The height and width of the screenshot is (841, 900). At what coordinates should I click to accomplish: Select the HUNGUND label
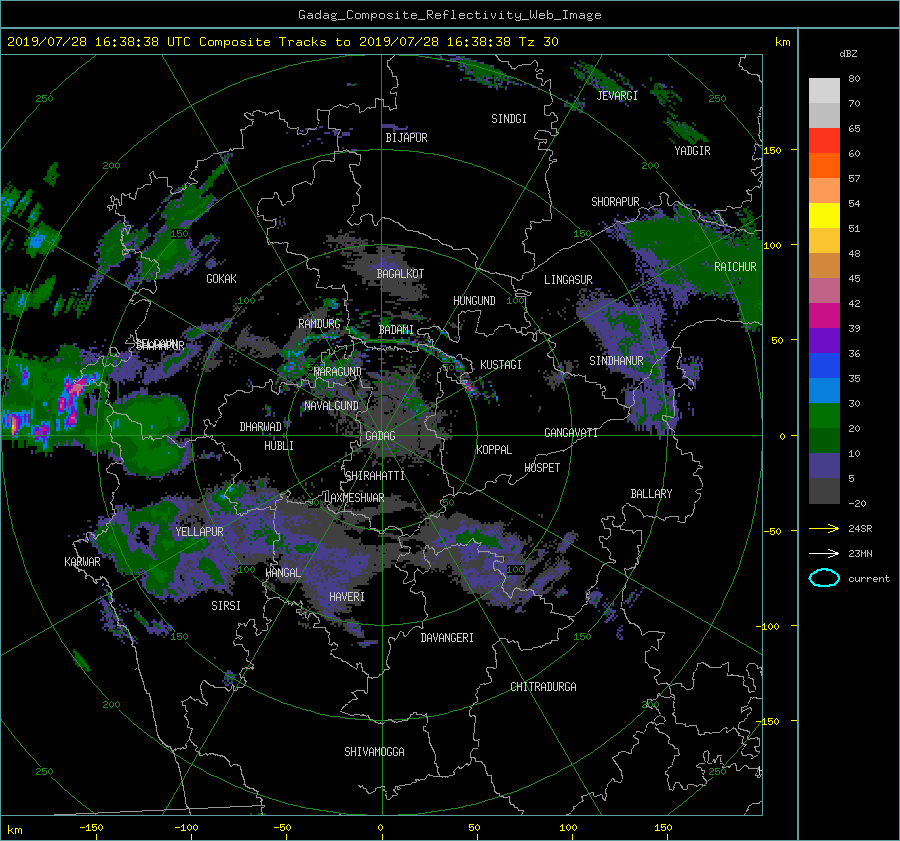pyautogui.click(x=474, y=301)
